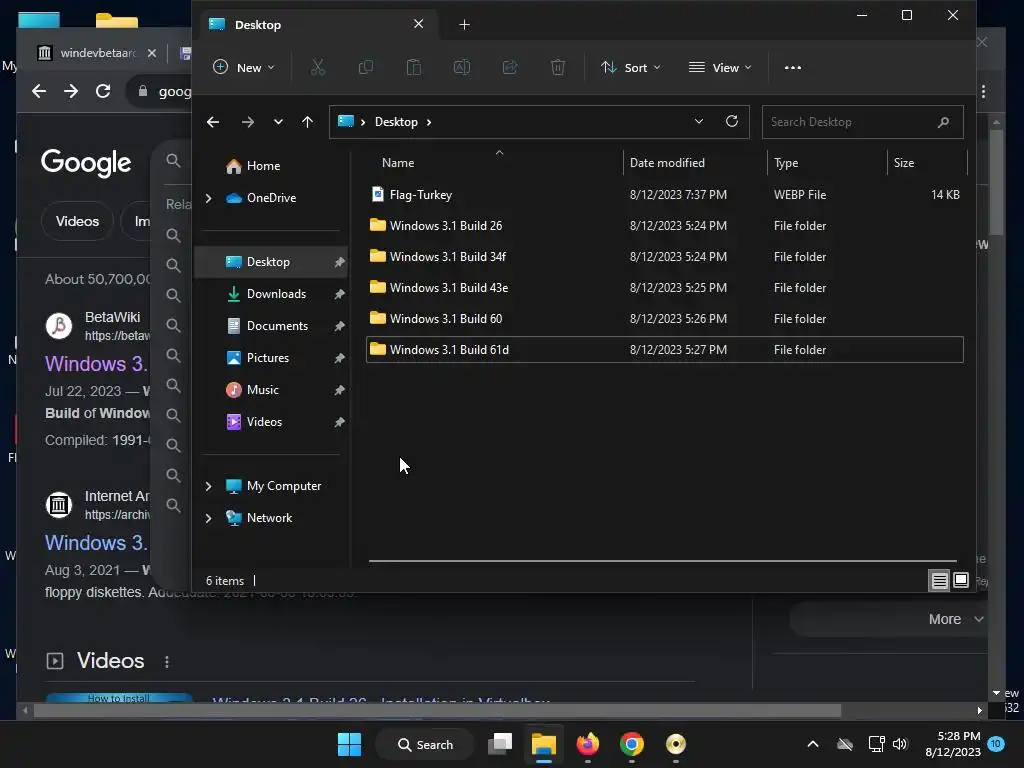Viewport: 1024px width, 768px height.
Task: Click the Rename icon in File Explorer toolbar
Action: pos(462,67)
